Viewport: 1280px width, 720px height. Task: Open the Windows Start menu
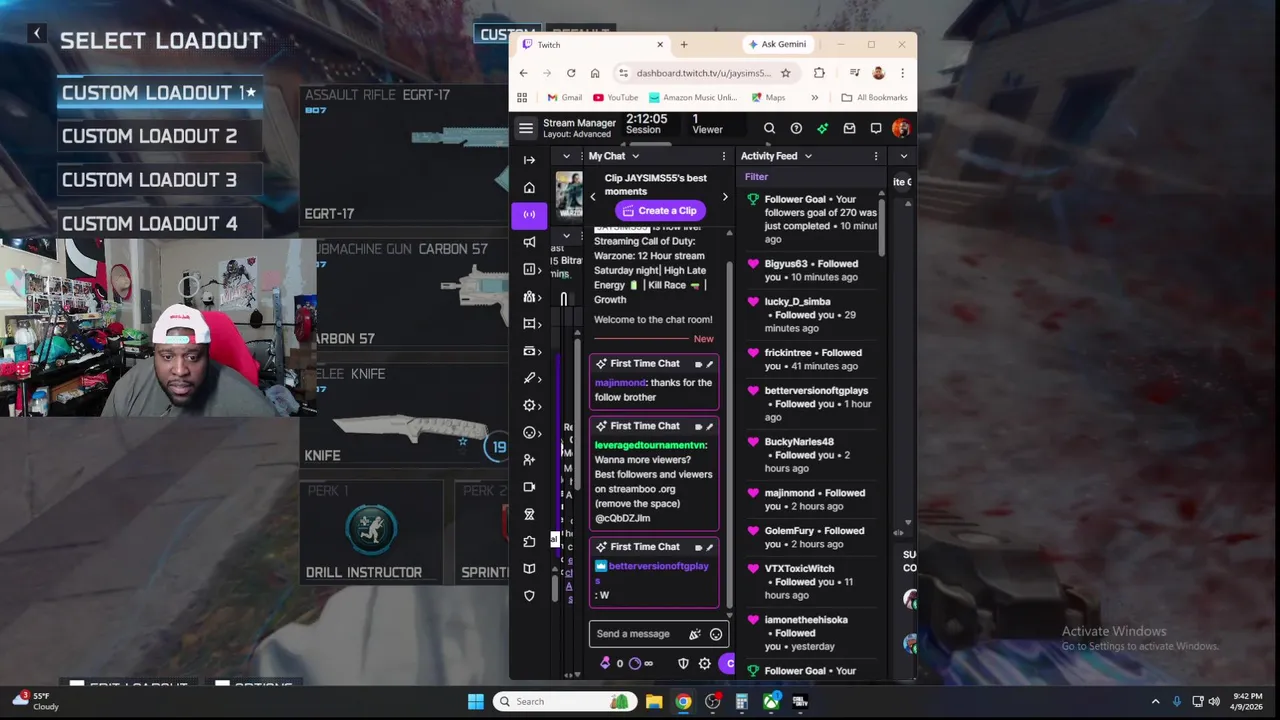(x=476, y=702)
